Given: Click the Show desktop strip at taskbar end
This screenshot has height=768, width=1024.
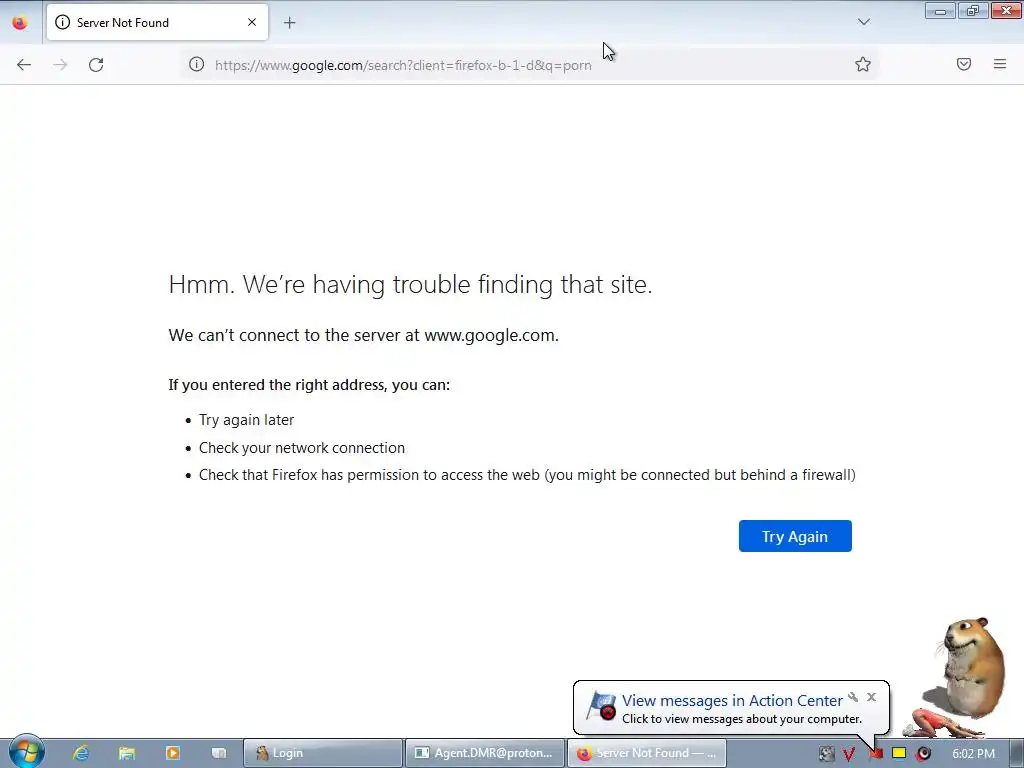Looking at the screenshot, I should pos(1017,753).
